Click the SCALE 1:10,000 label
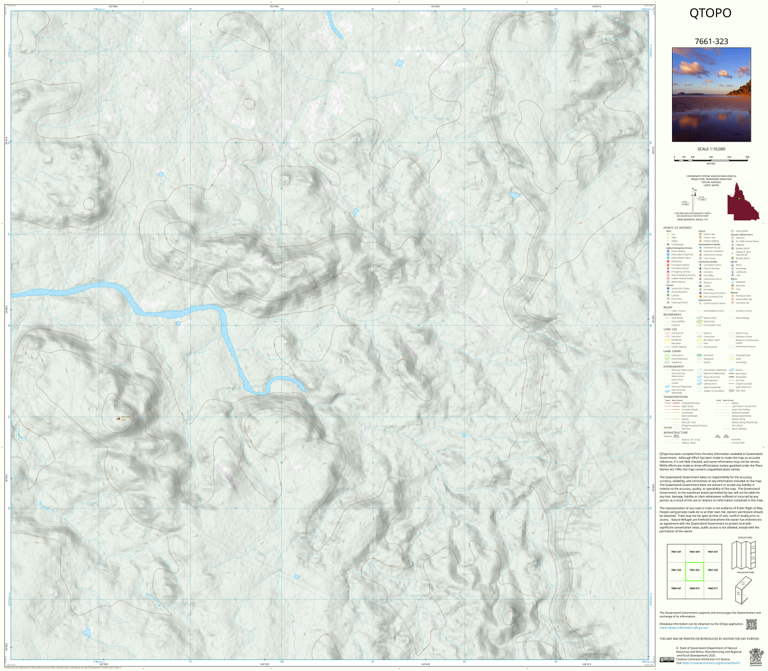 (711, 149)
